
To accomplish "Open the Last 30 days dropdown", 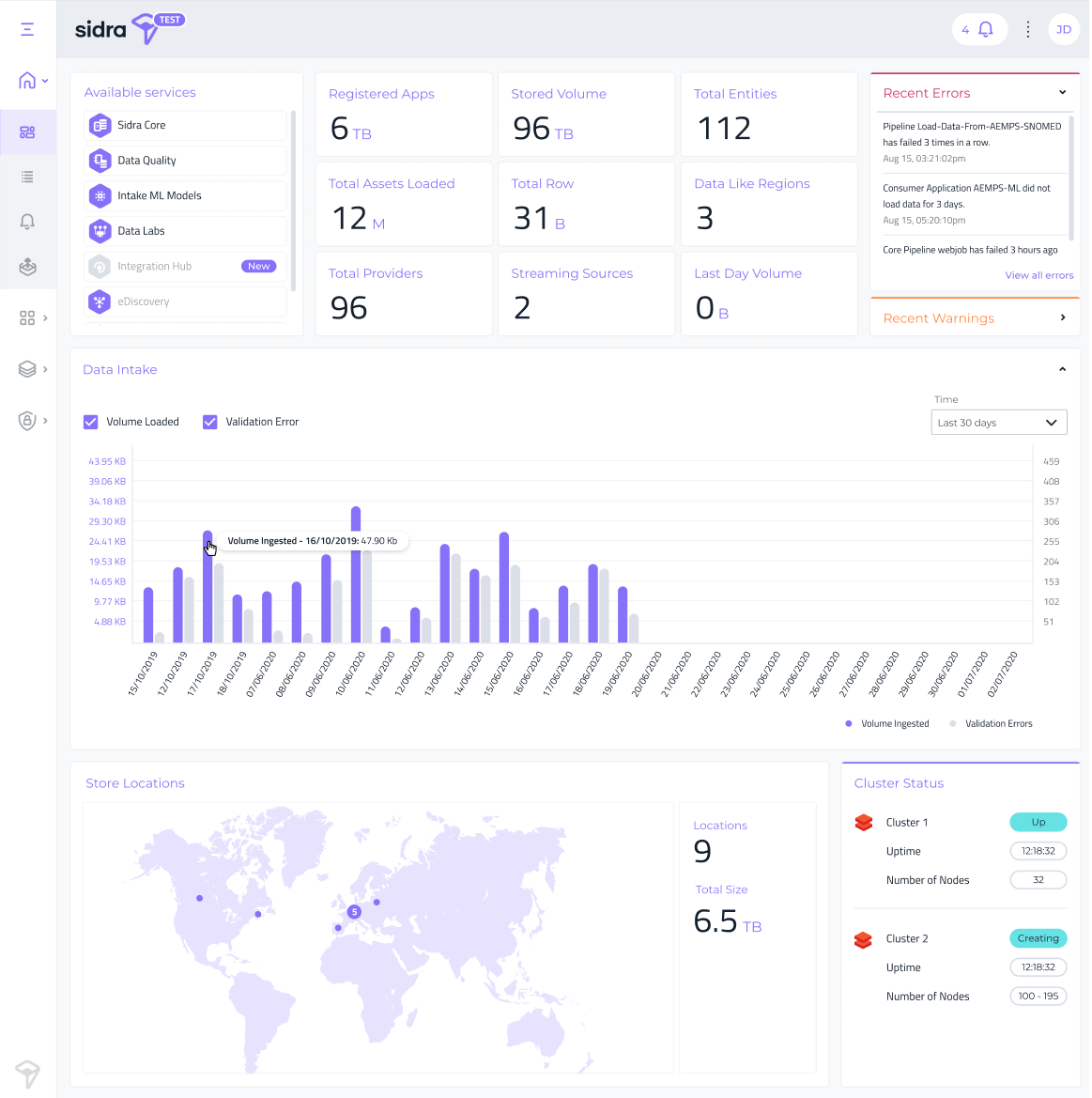I will pyautogui.click(x=998, y=423).
